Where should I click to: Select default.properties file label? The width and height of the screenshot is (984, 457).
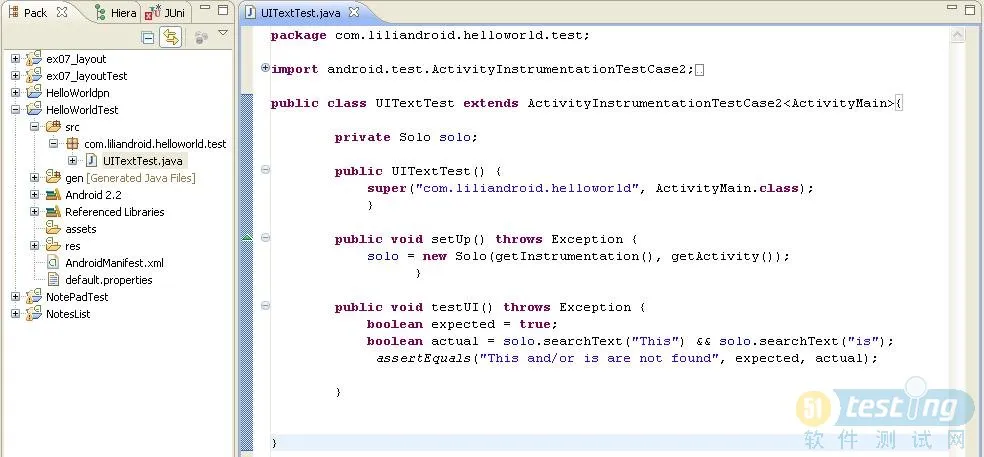point(109,280)
